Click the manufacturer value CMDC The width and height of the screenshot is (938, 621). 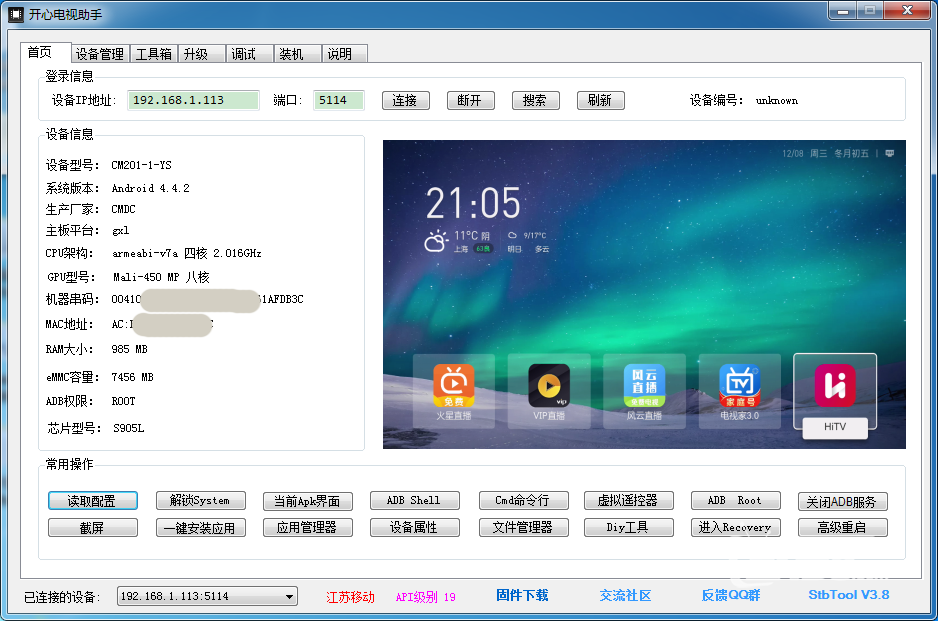pos(123,209)
